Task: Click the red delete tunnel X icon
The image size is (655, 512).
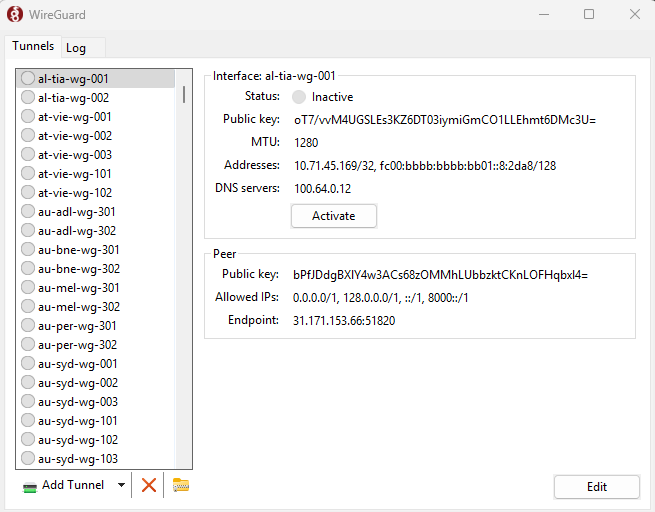Action: point(149,485)
